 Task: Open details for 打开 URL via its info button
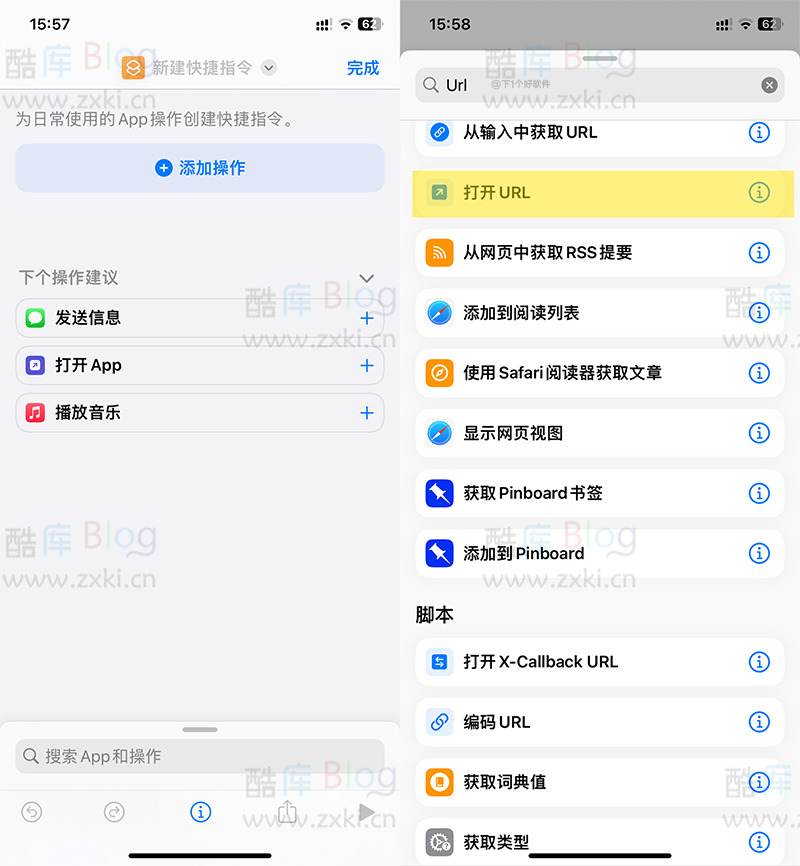coord(759,192)
